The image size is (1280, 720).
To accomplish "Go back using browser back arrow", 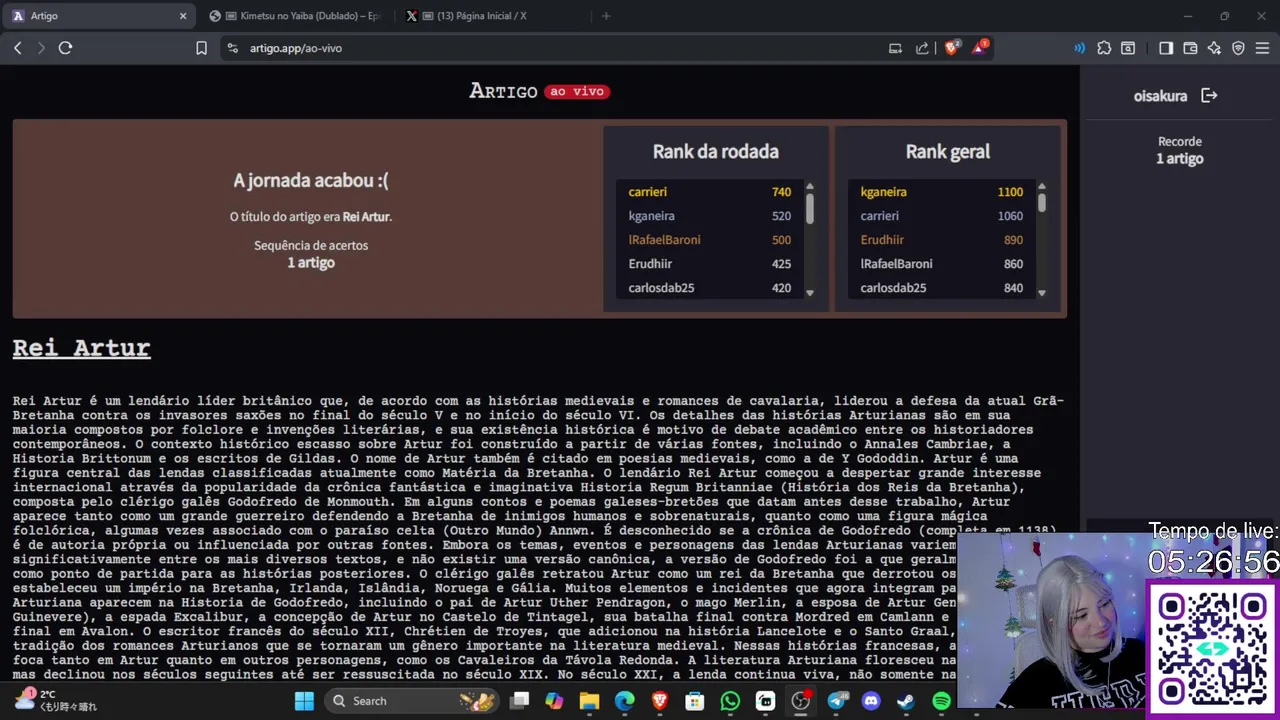I will [x=17, y=48].
